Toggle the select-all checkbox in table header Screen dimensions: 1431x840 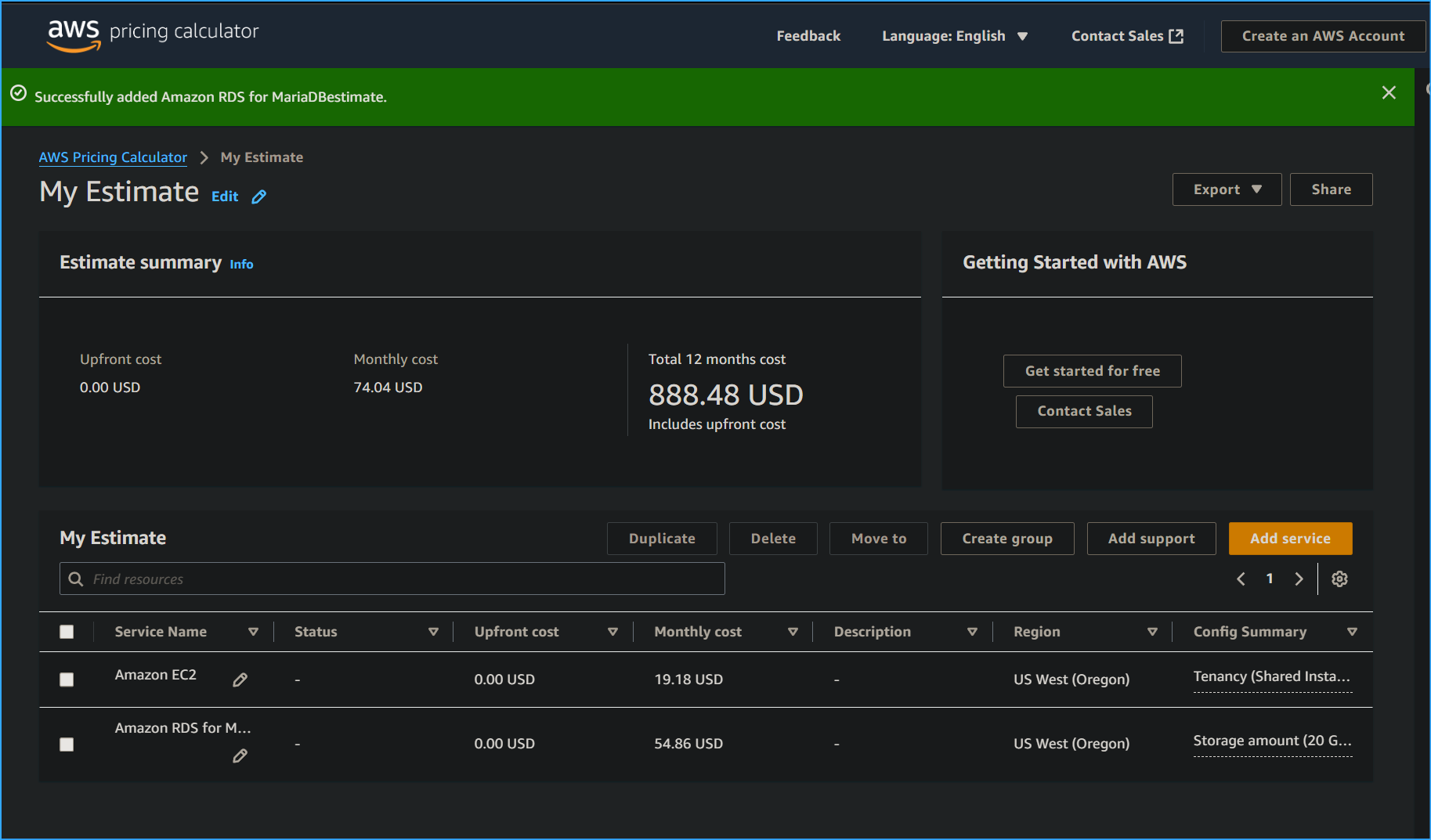coord(67,632)
